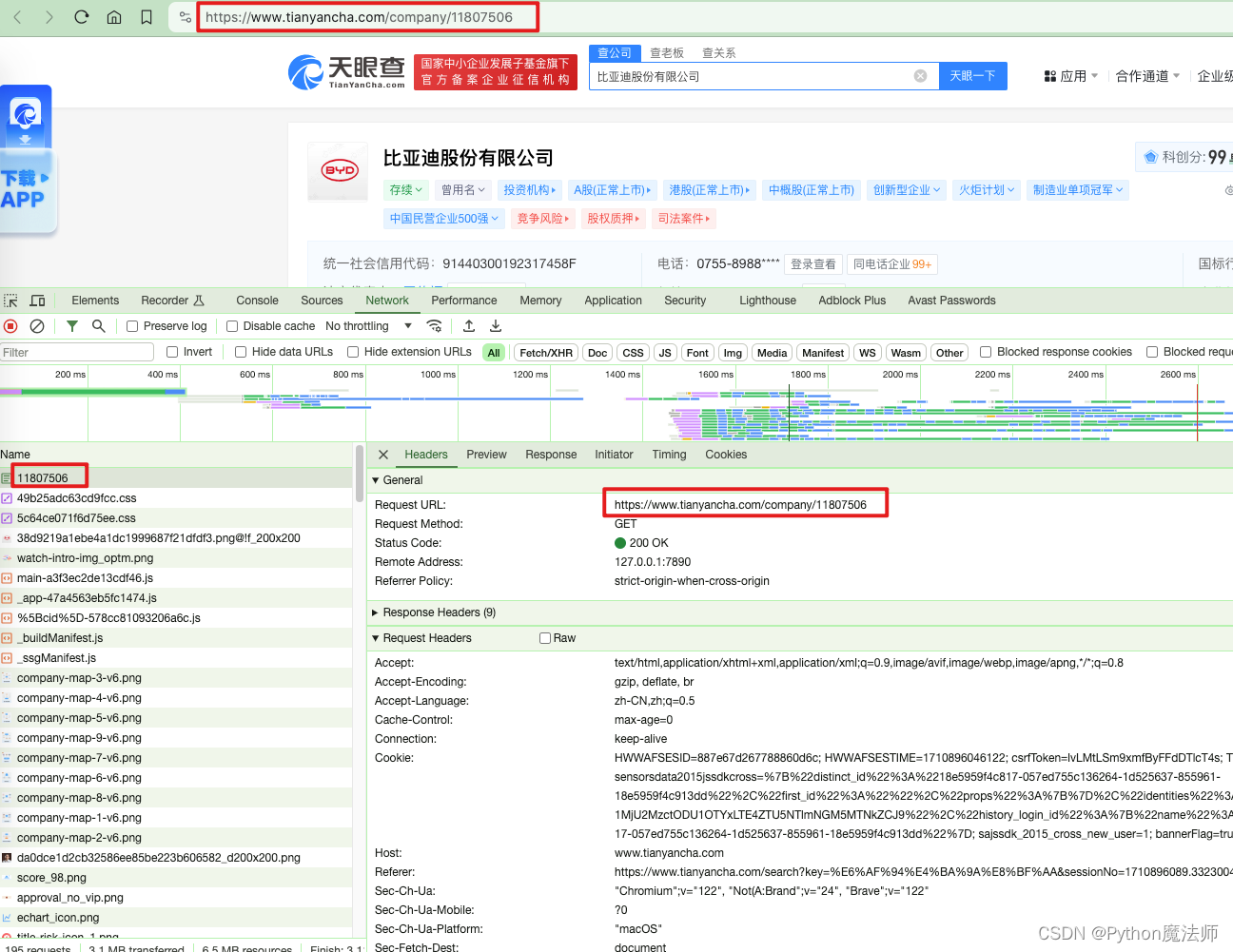Click the network overview timeline
The height and width of the screenshot is (952, 1233).
tap(616, 404)
